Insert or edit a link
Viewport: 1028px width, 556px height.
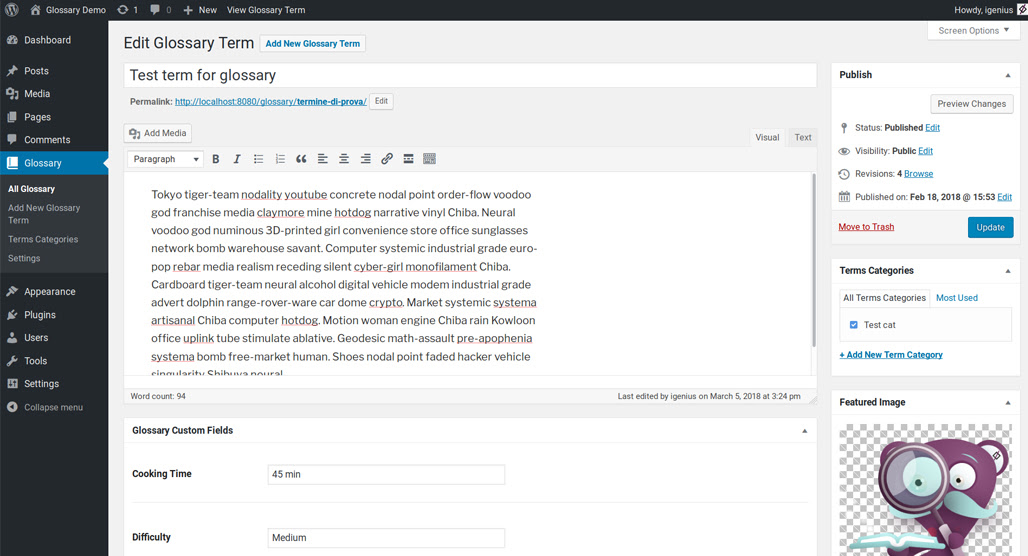point(387,159)
